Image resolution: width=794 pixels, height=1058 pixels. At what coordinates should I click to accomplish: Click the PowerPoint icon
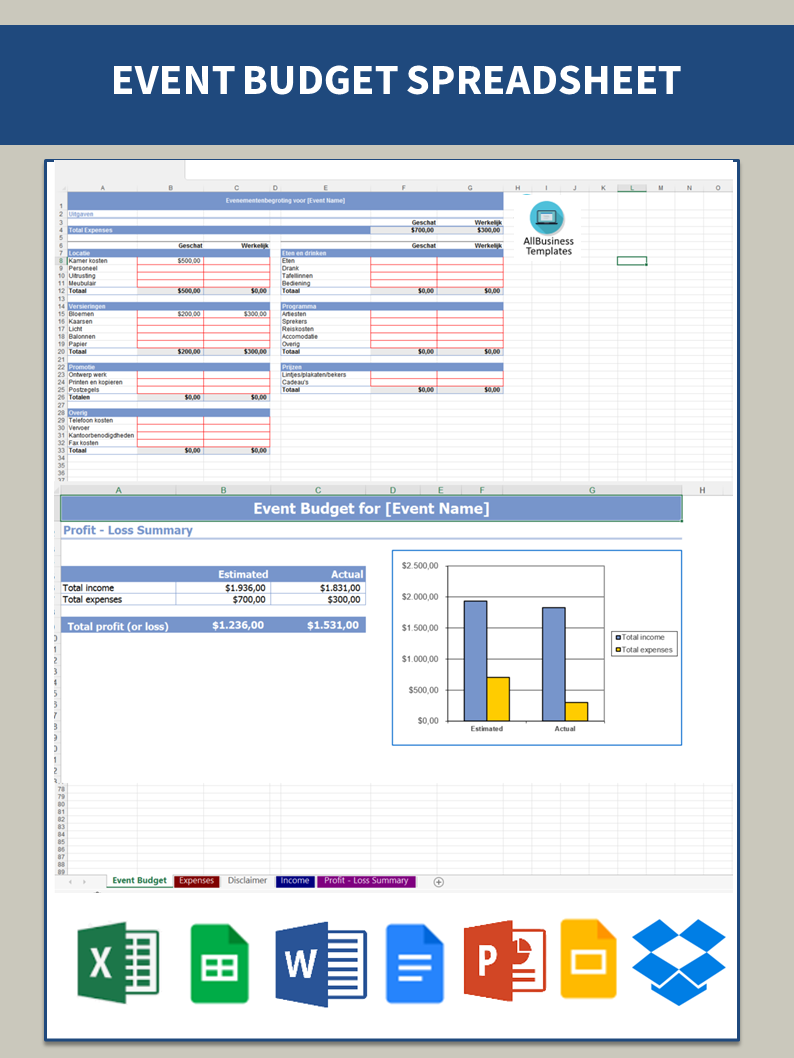click(504, 963)
